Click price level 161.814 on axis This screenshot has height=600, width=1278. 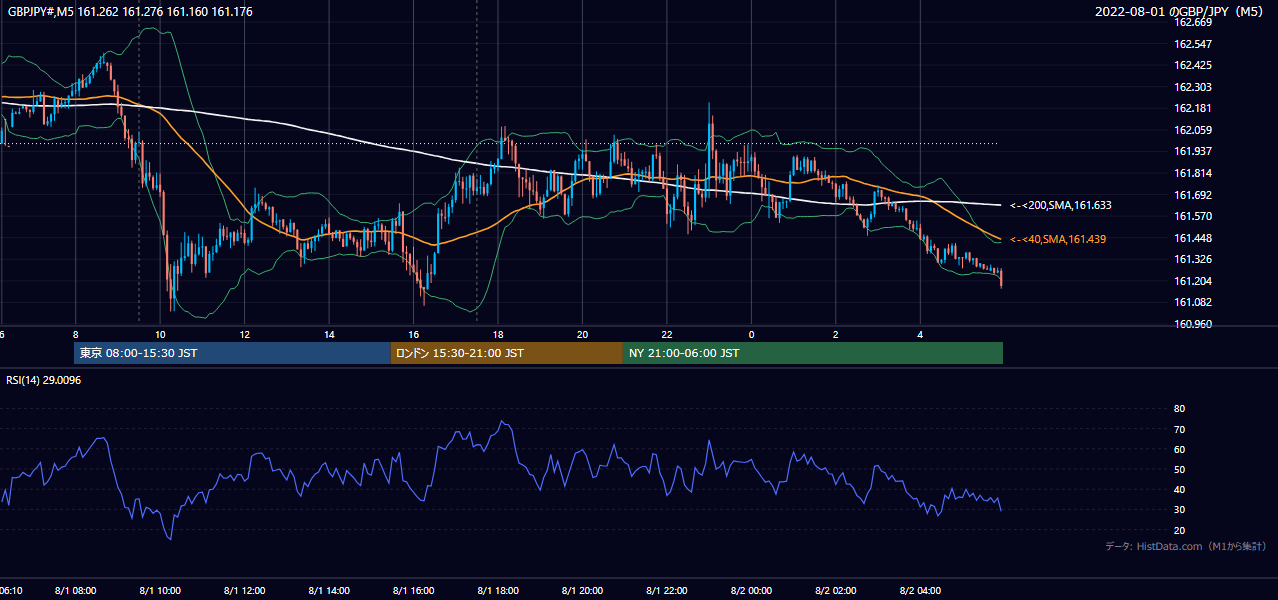coord(1193,174)
